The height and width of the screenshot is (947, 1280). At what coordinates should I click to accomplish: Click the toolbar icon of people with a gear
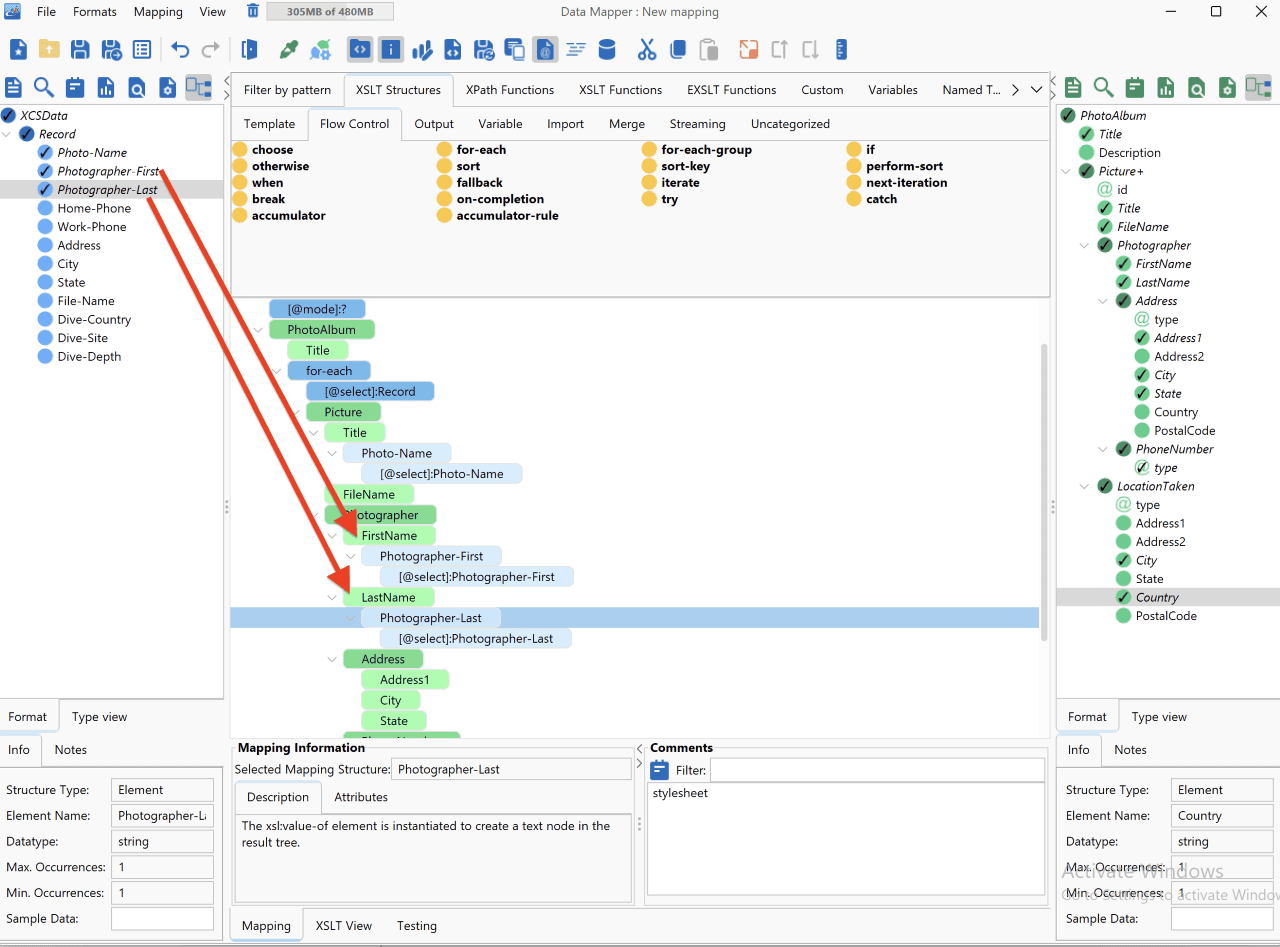pyautogui.click(x=320, y=49)
